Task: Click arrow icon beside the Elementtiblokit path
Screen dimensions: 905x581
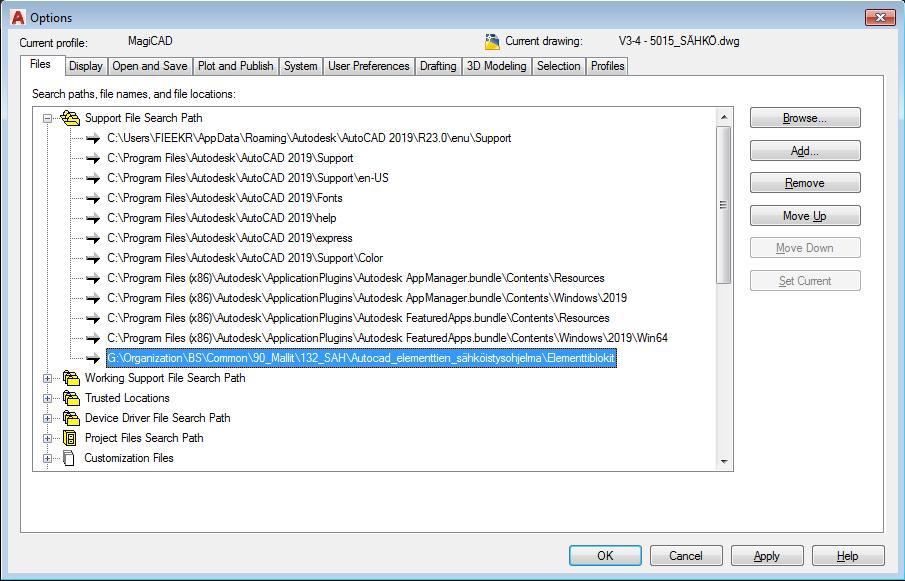Action: [93, 358]
